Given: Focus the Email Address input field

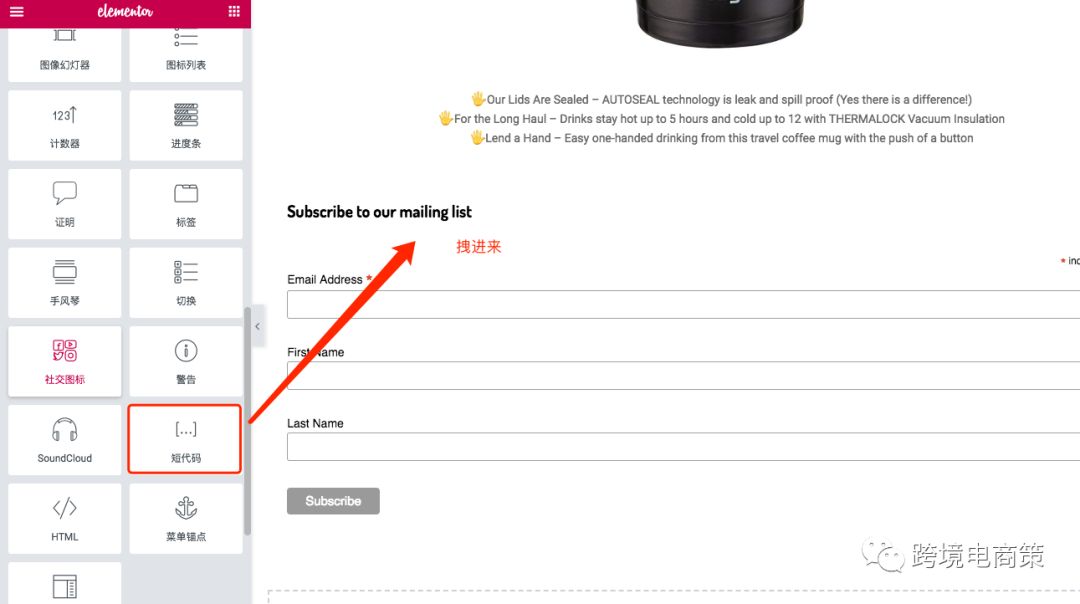Looking at the screenshot, I should [683, 304].
